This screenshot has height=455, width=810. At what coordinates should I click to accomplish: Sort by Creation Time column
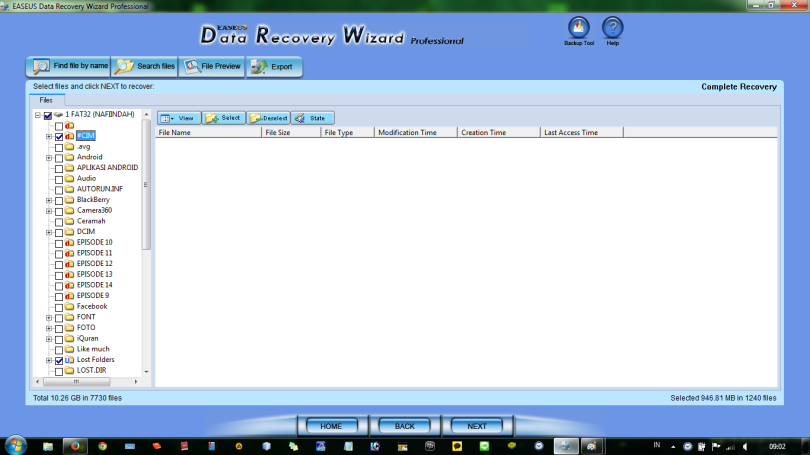point(499,133)
